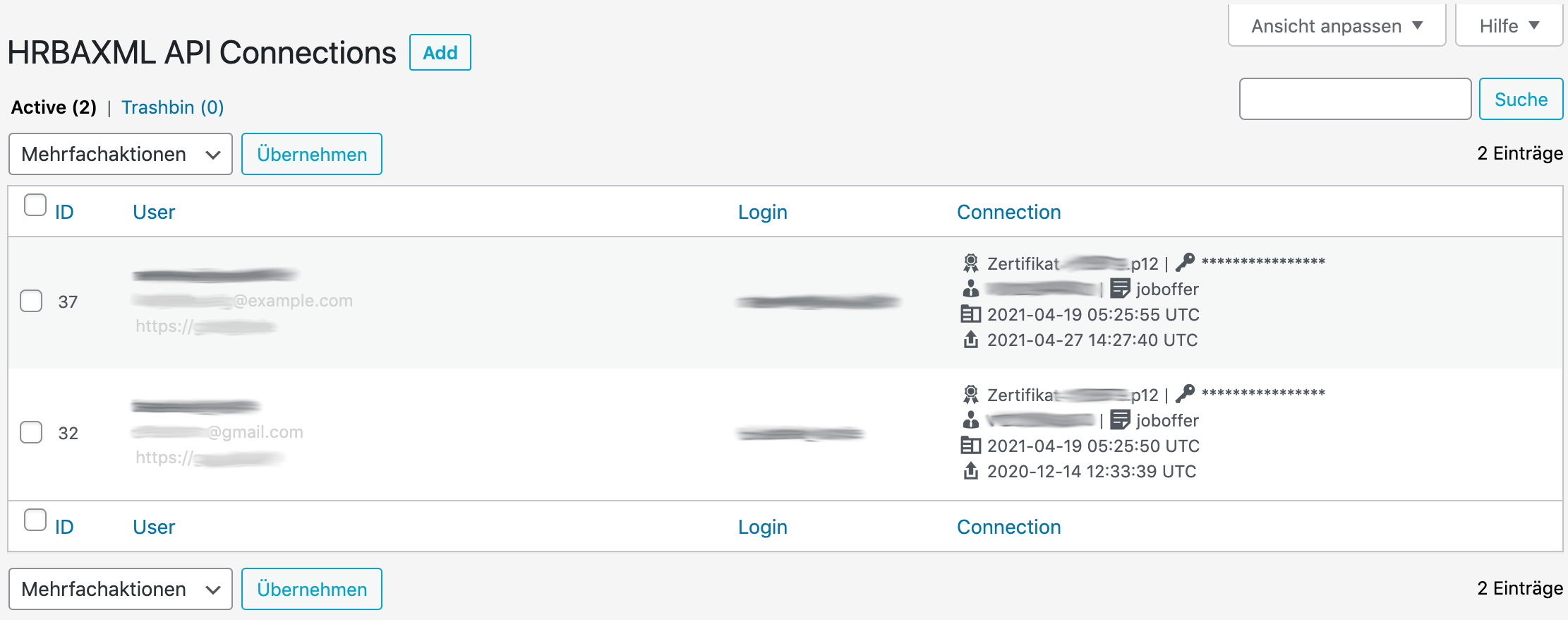Click into the search text field
The height and width of the screenshot is (620, 1568).
pos(1355,100)
